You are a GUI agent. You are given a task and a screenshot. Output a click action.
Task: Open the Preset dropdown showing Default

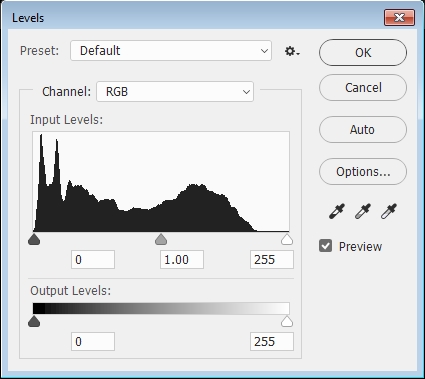[171, 51]
